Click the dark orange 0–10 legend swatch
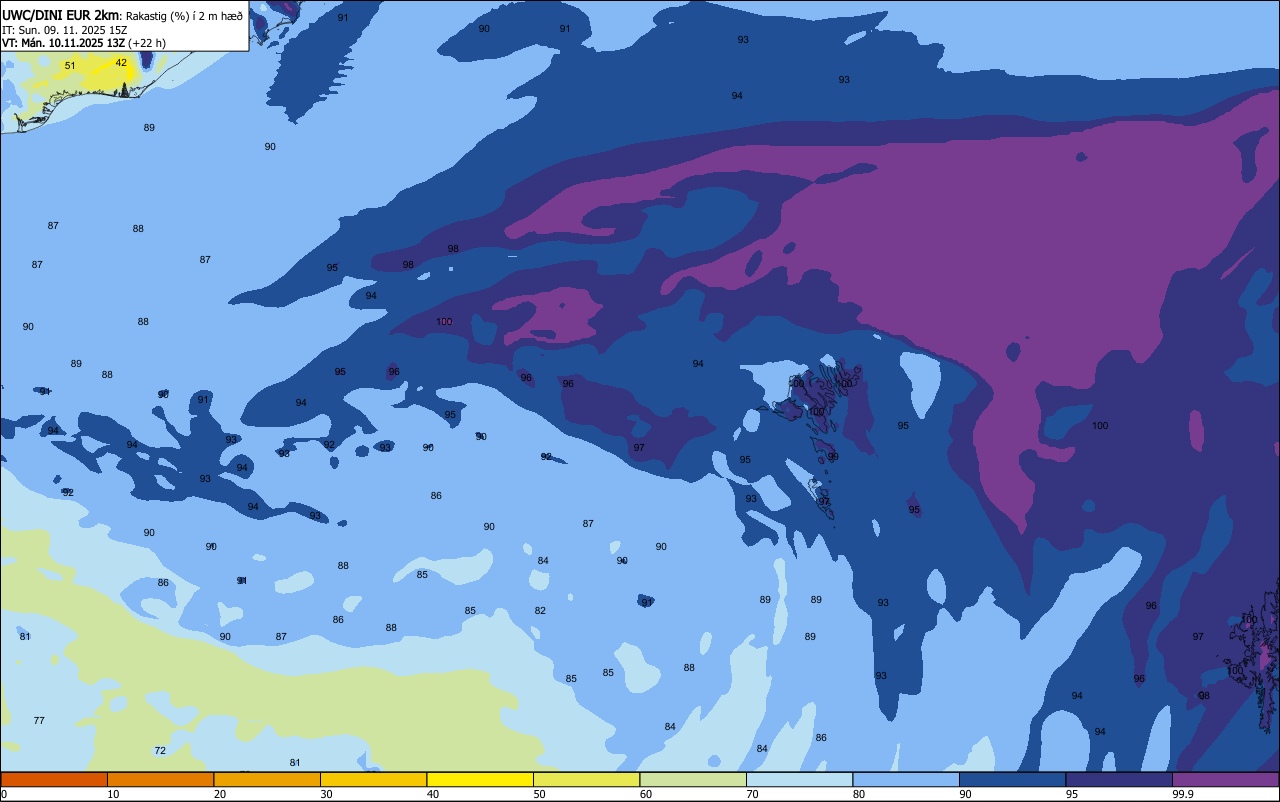The width and height of the screenshot is (1280, 802). pos(54,779)
